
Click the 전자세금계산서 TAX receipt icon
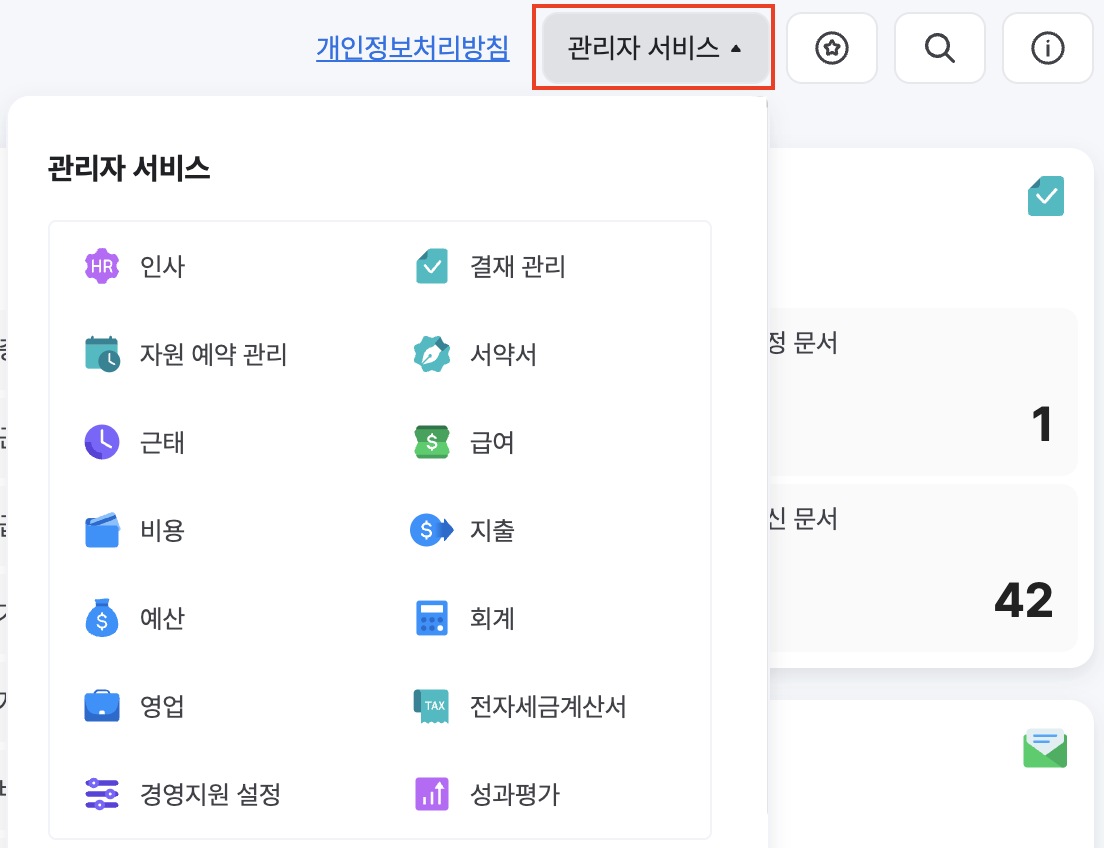click(431, 707)
